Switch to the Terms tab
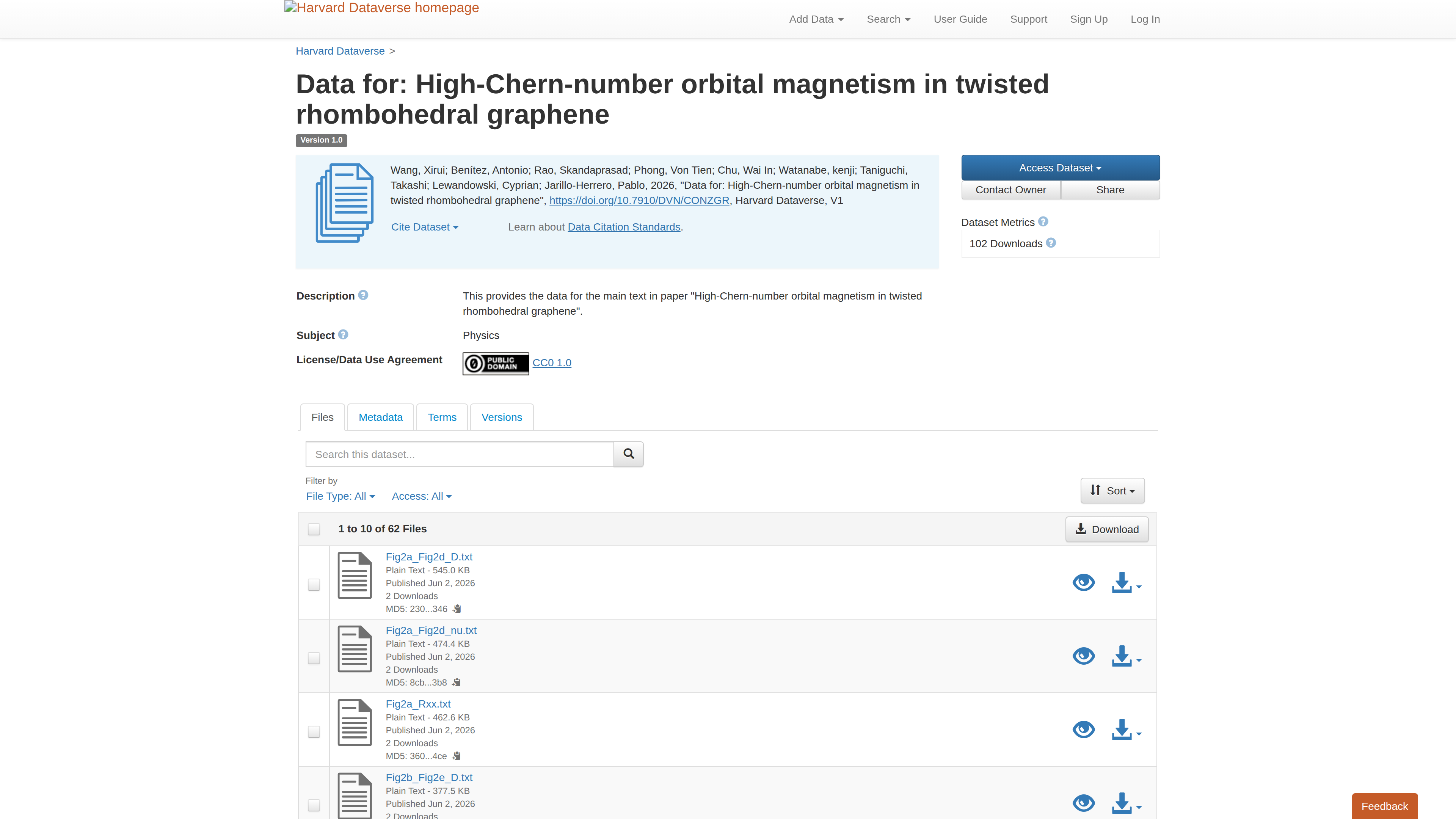Image resolution: width=1456 pixels, height=819 pixels. click(442, 417)
